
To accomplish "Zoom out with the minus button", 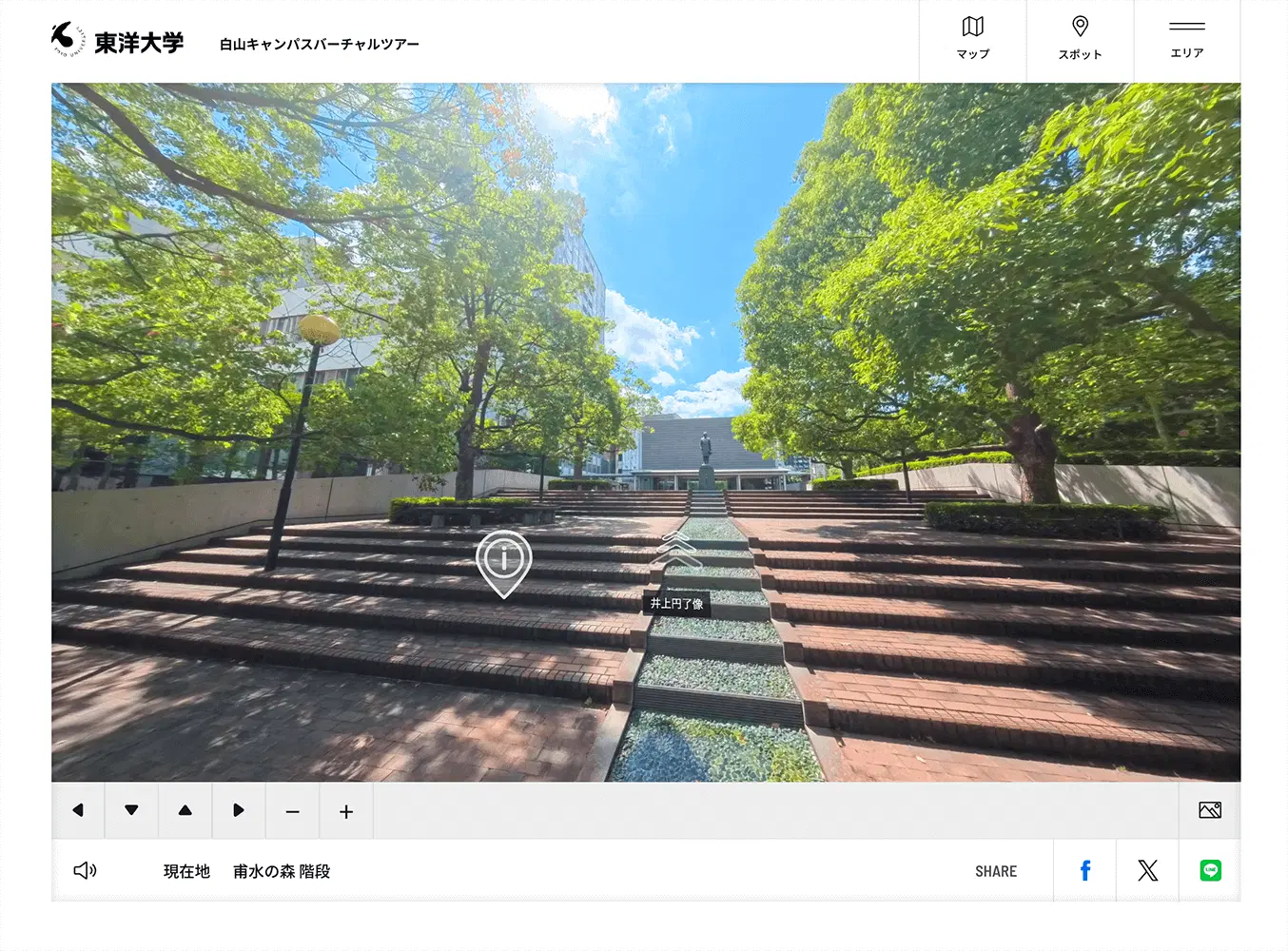I will coord(293,811).
